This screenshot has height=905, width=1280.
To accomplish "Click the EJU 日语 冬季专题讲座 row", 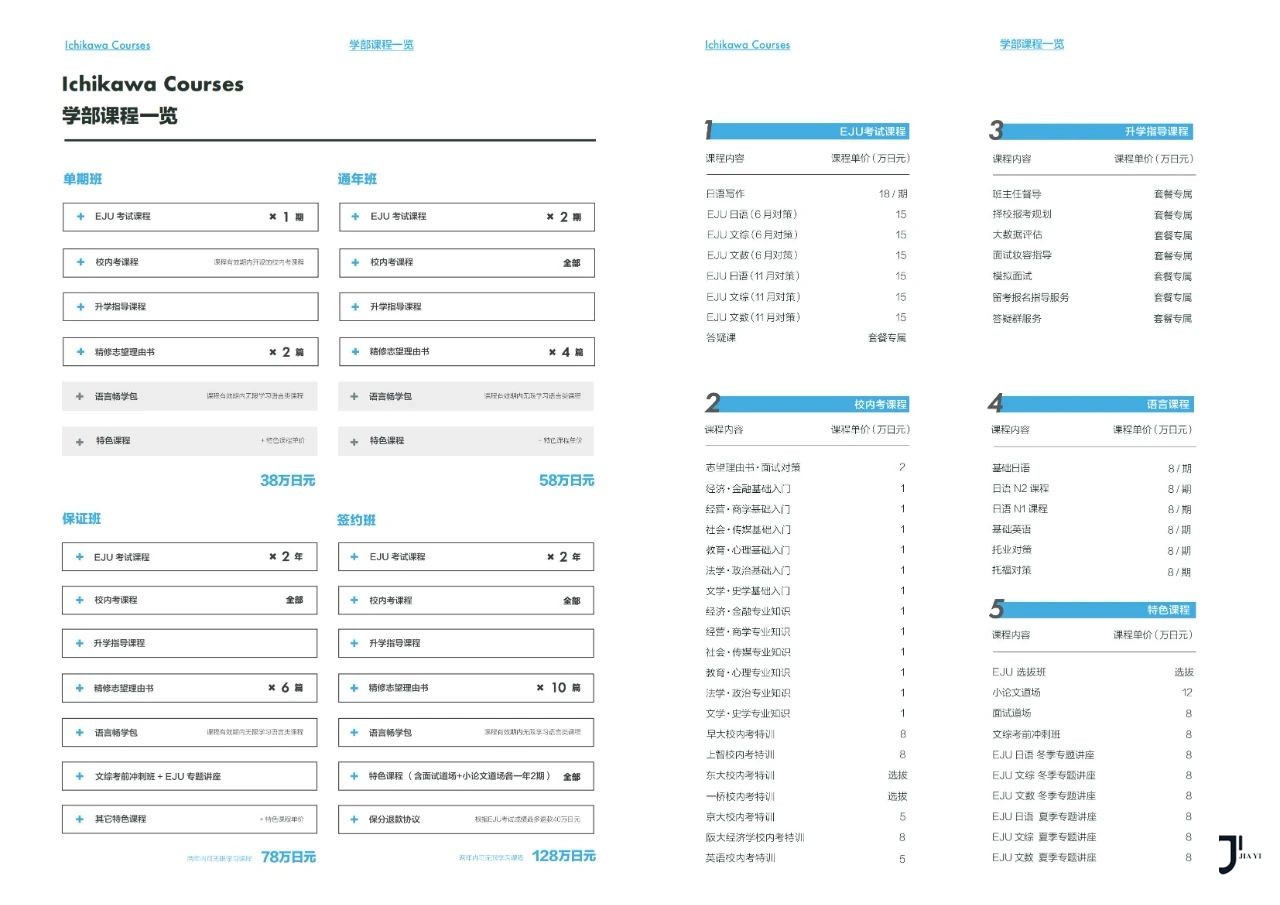I will coord(1093,754).
